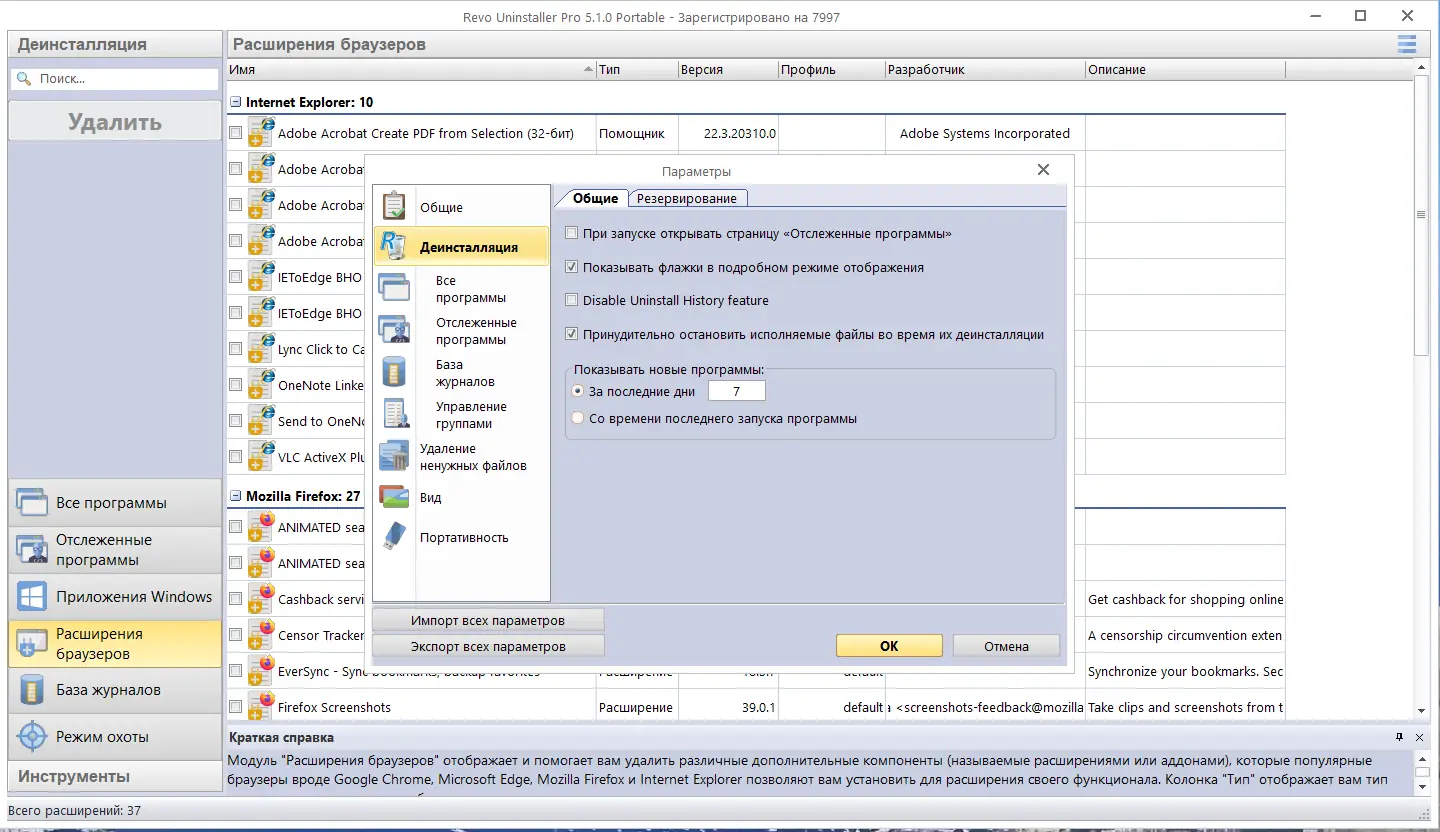Click the status bar text Всего расширений: 37

(x=74, y=810)
